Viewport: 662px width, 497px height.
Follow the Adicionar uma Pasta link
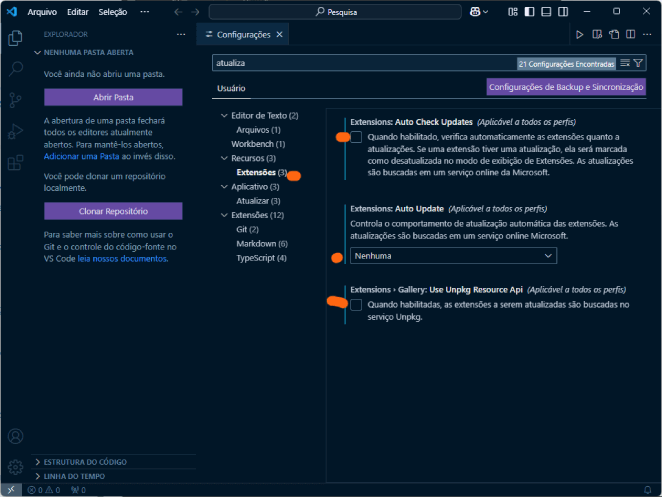[81, 156]
